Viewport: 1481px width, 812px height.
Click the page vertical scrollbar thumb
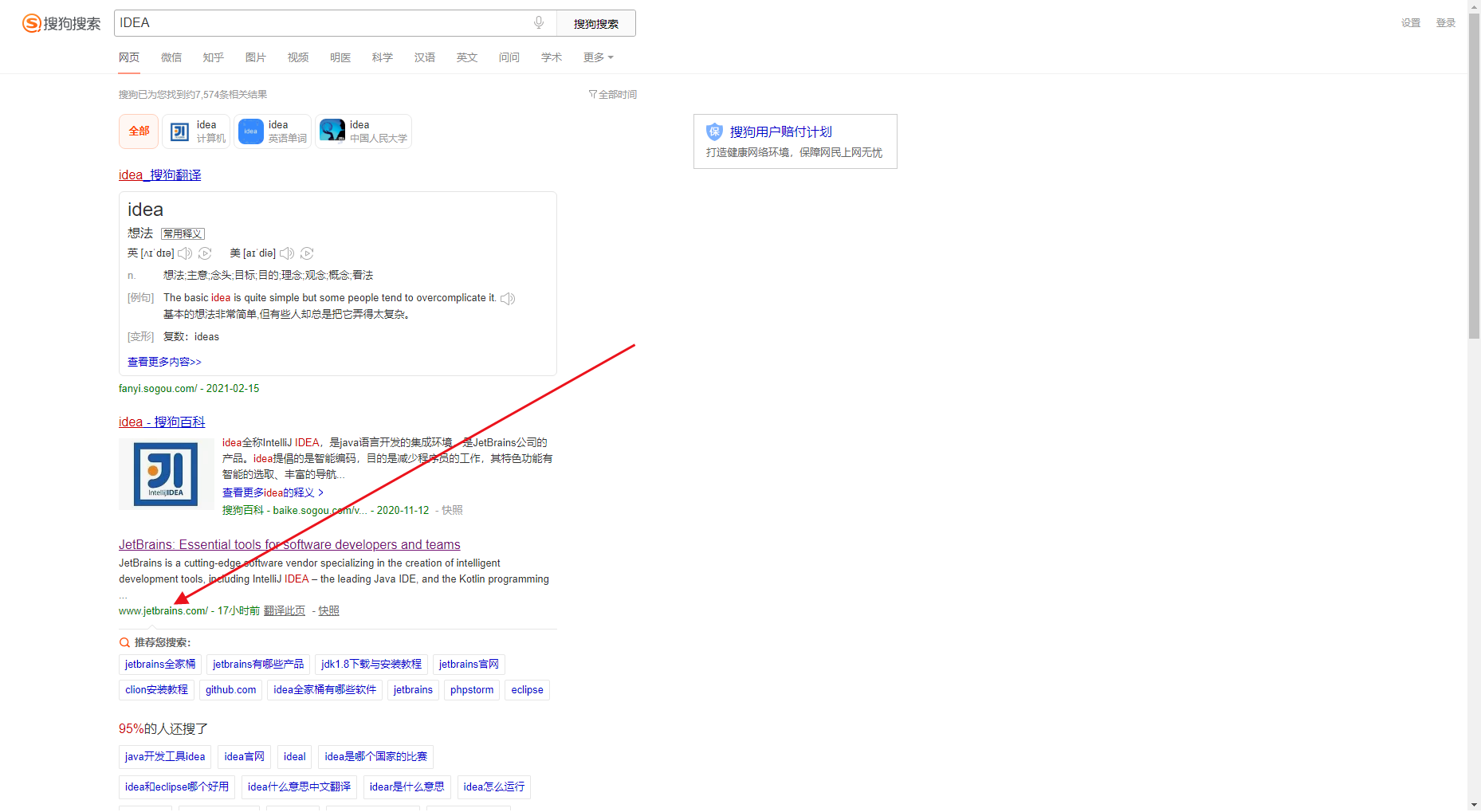pyautogui.click(x=1474, y=175)
